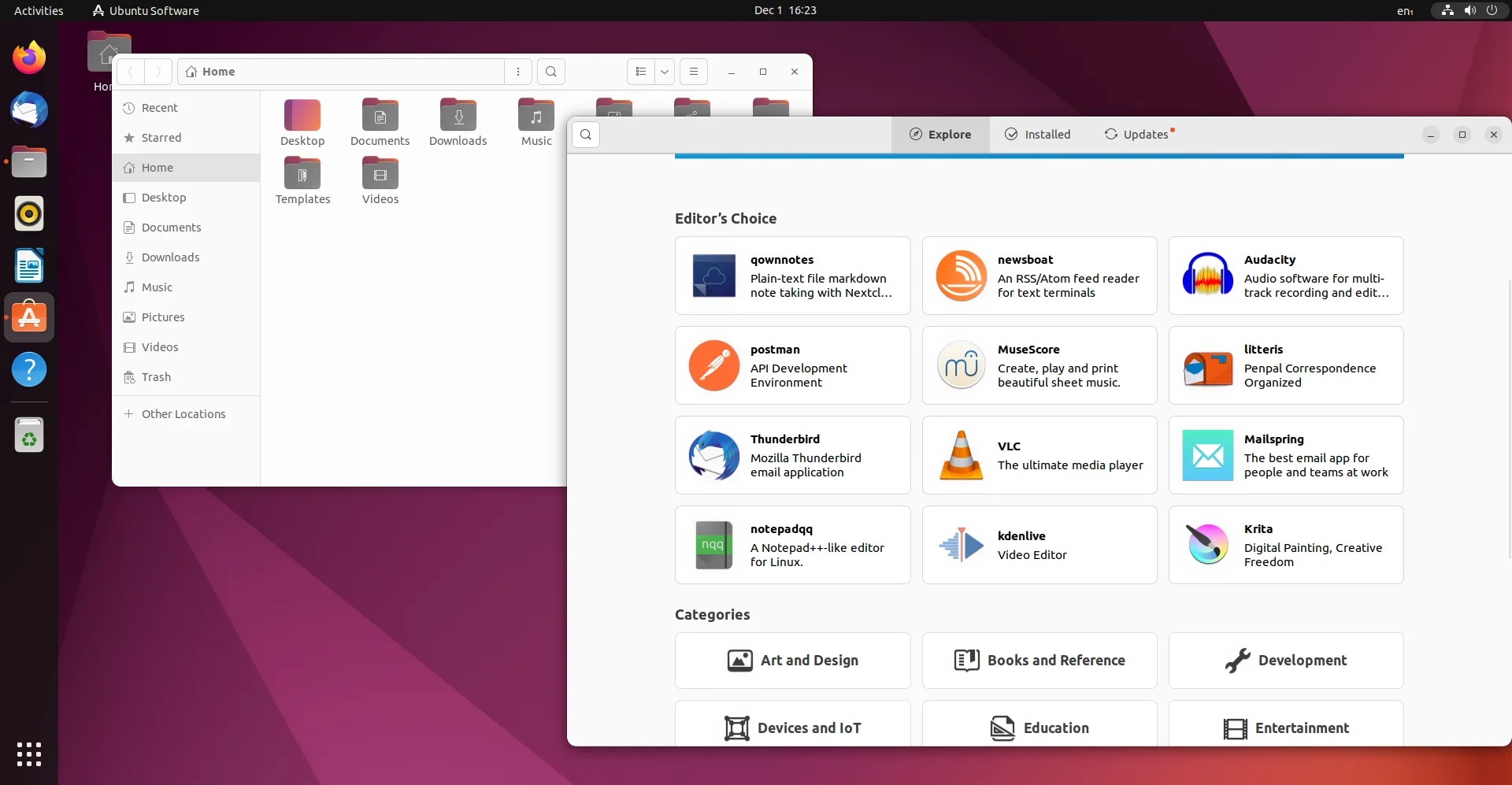Open the Templates folder in Files
1512x785 pixels.
[x=302, y=181]
